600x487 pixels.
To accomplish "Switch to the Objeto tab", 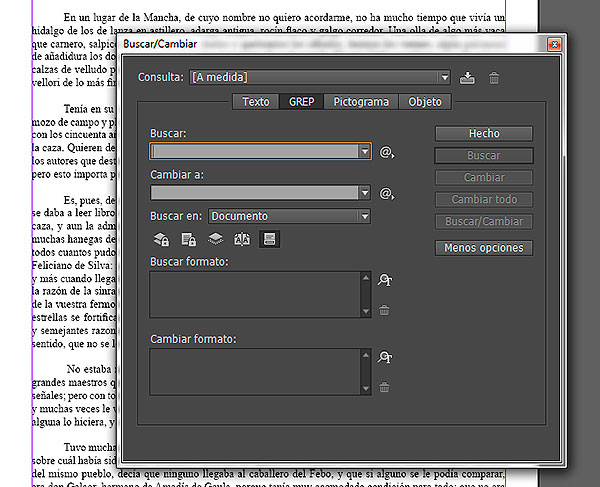I will click(425, 102).
